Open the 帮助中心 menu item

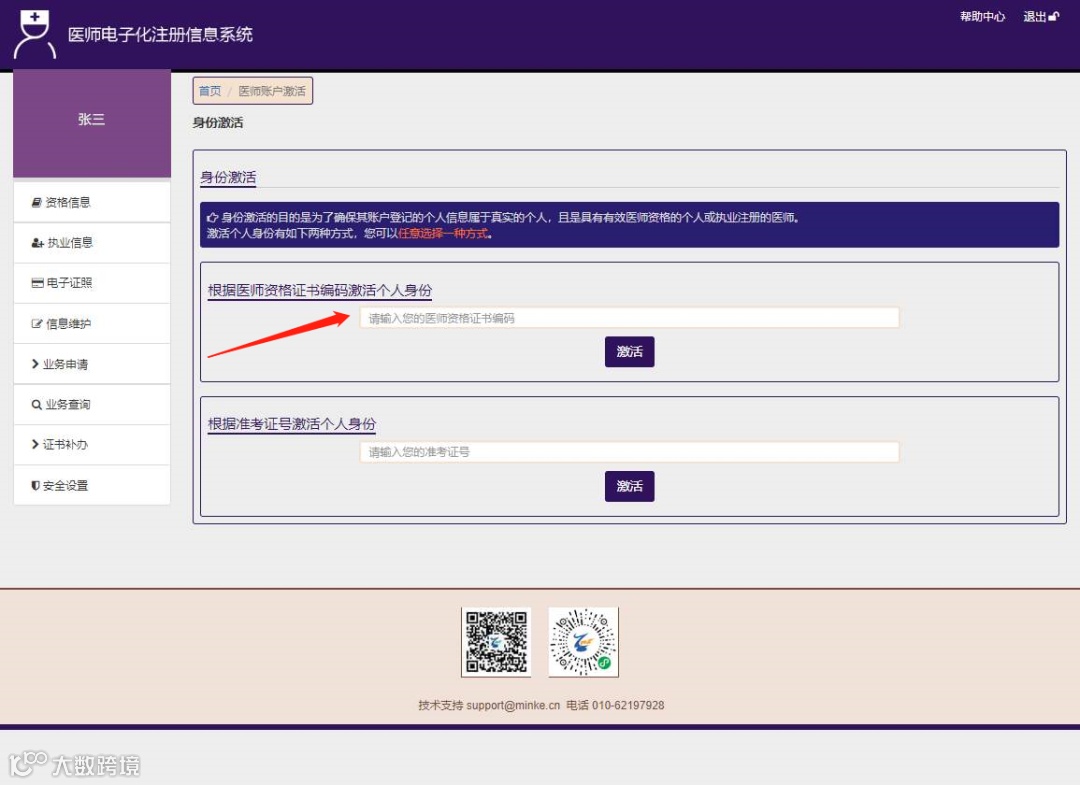tap(982, 16)
